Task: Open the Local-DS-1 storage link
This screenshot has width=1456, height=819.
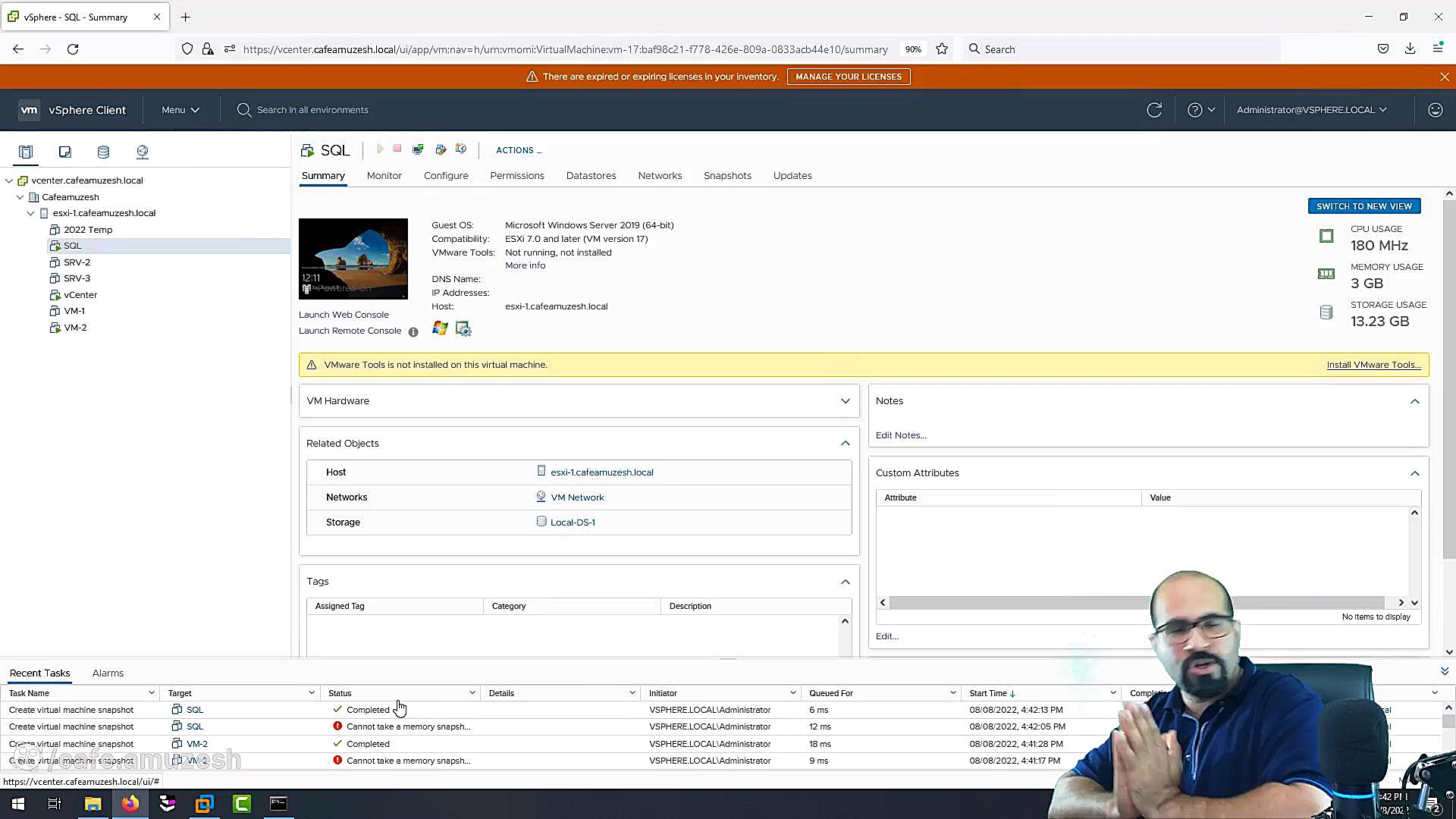Action: [x=573, y=522]
